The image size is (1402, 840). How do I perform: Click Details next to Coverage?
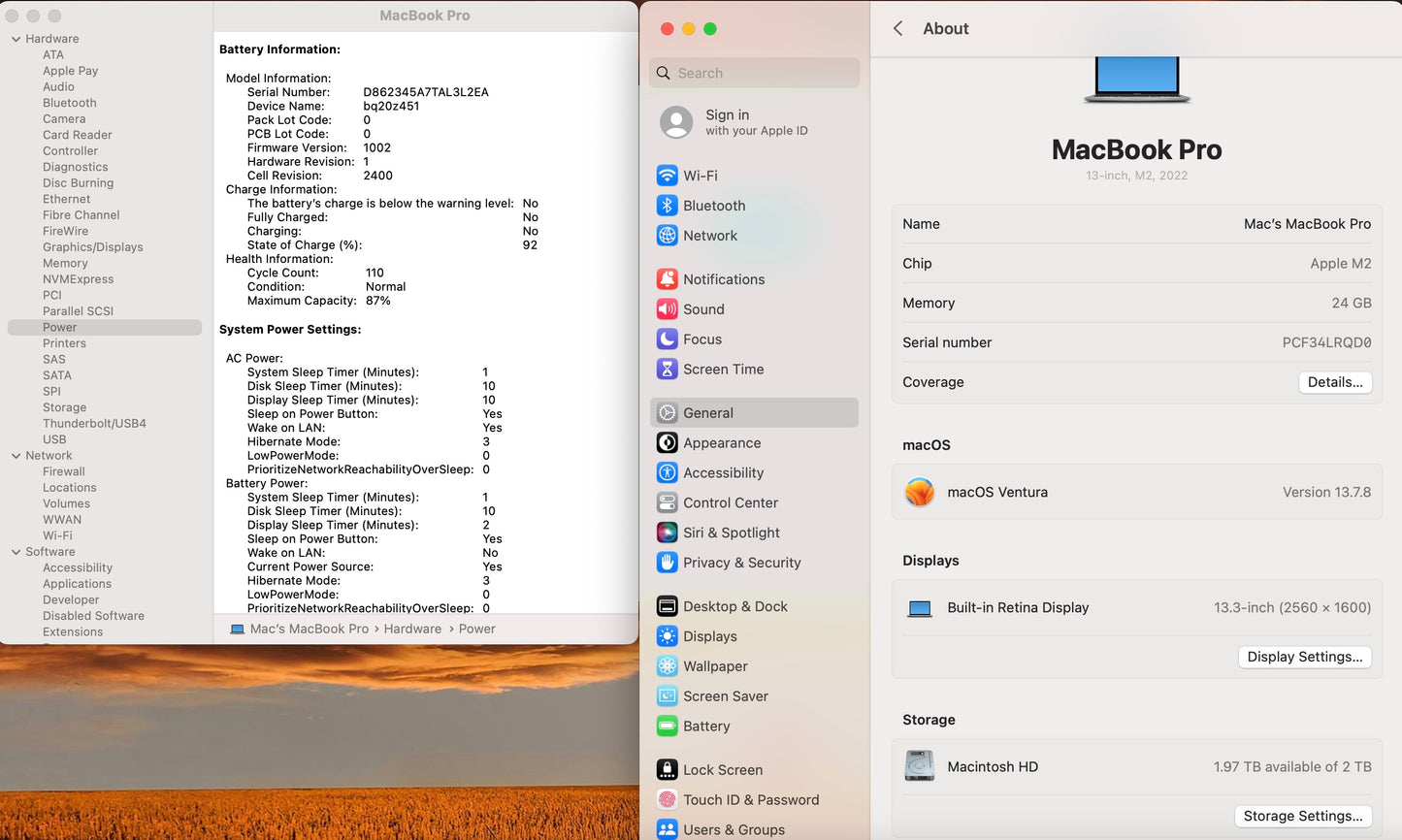click(1335, 382)
